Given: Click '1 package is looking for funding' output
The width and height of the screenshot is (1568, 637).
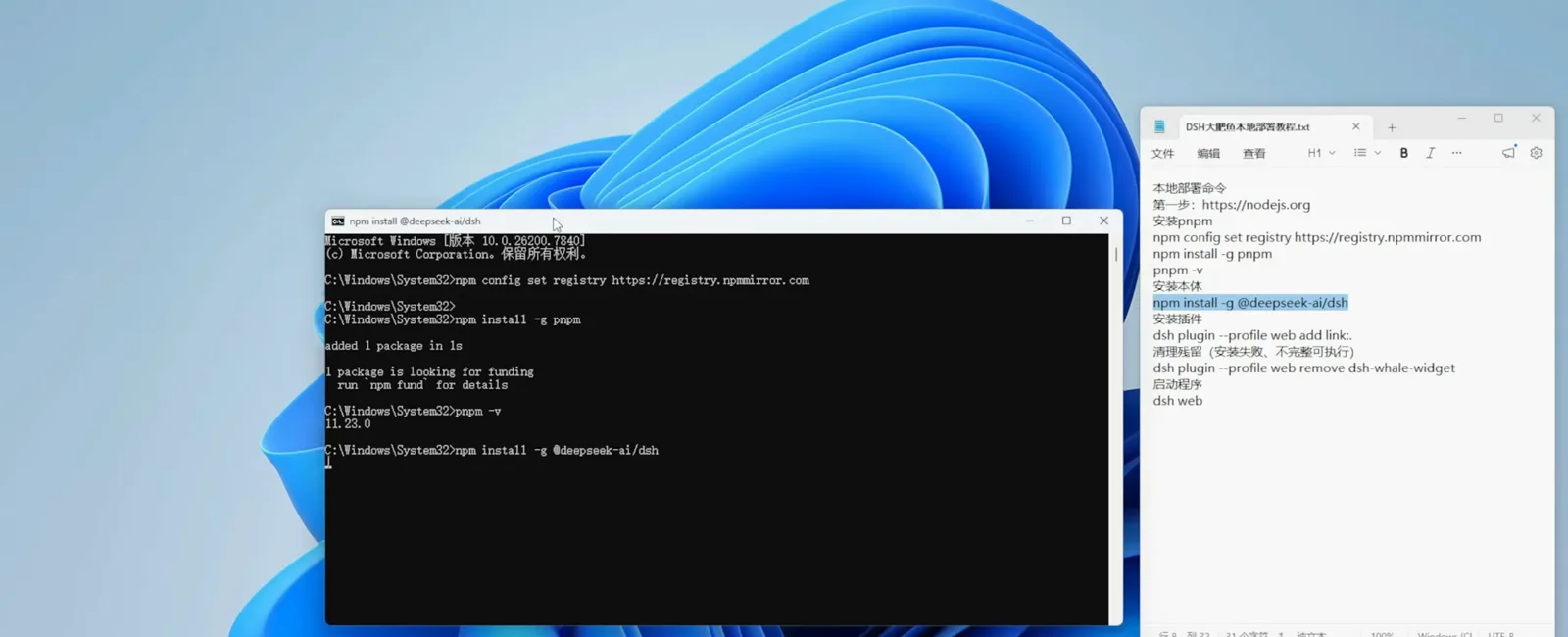Looking at the screenshot, I should pyautogui.click(x=429, y=372).
